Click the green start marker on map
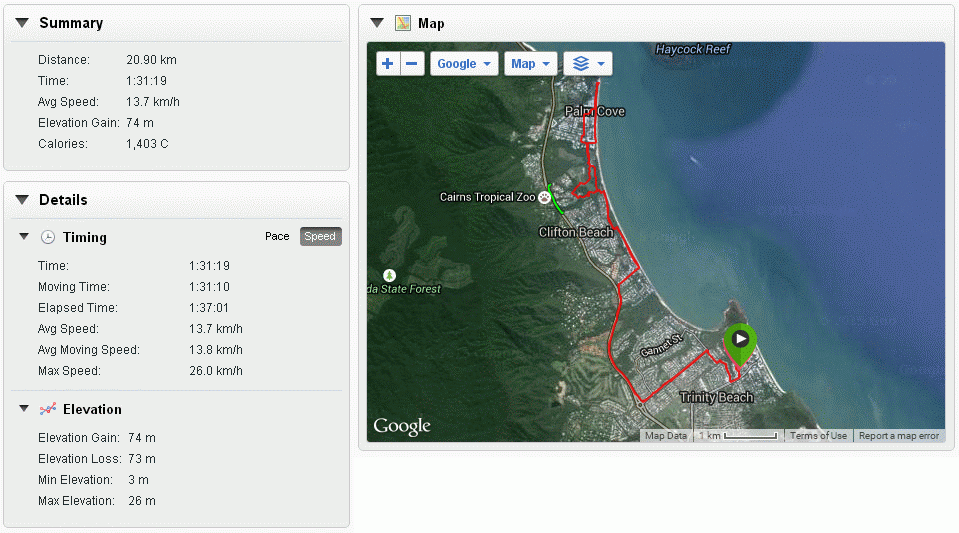959x533 pixels. coord(740,343)
